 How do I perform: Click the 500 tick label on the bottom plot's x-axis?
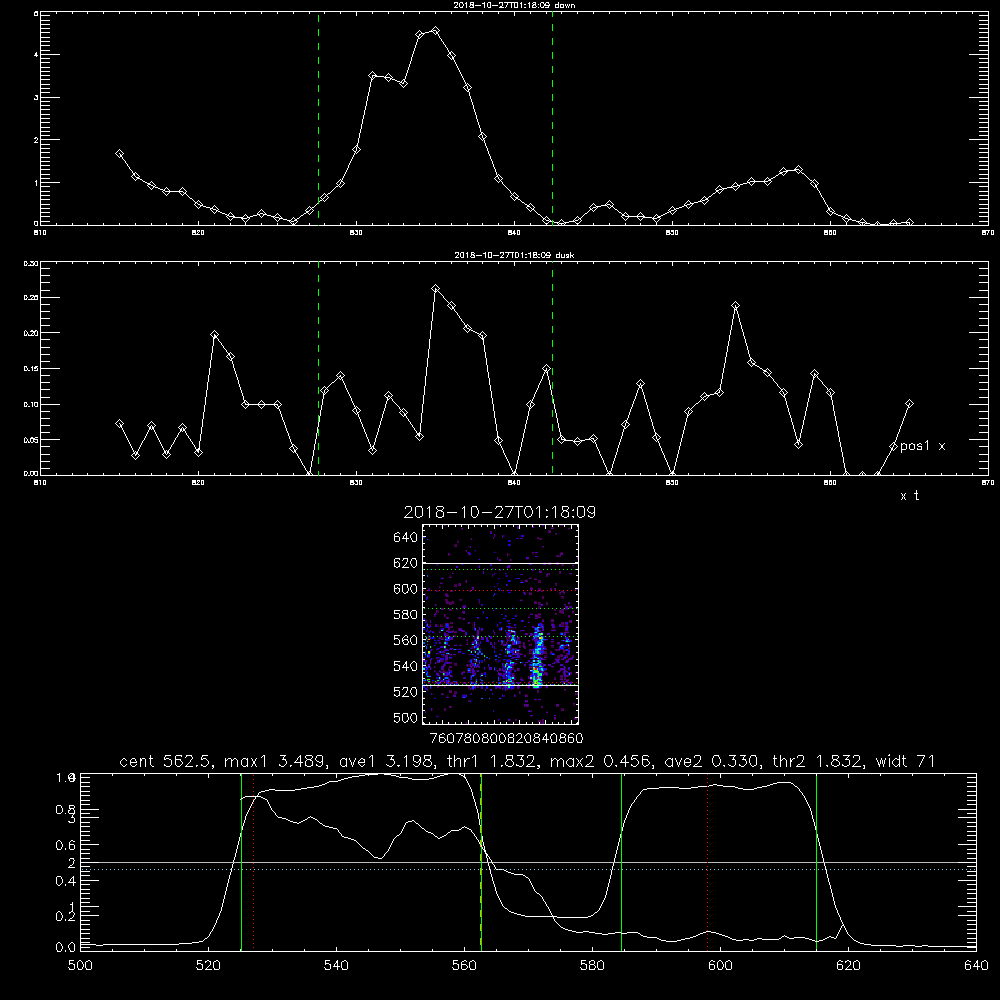coord(80,966)
